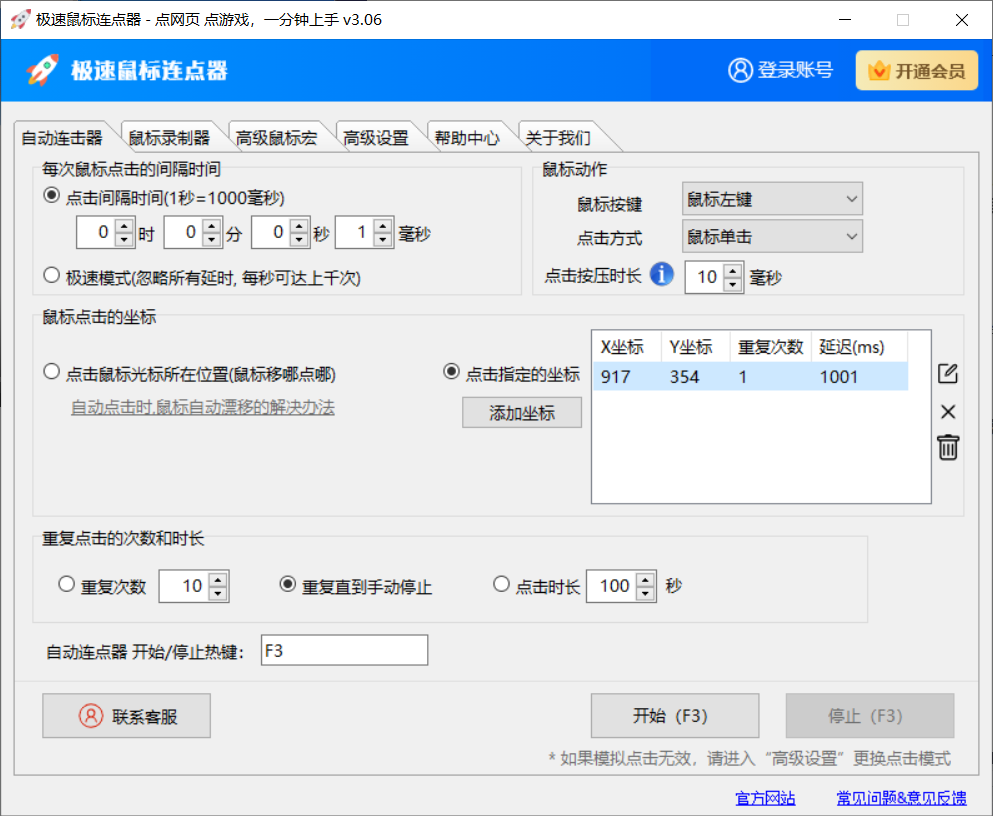Open the 官方网站 link
The image size is (993, 816).
[x=764, y=798]
